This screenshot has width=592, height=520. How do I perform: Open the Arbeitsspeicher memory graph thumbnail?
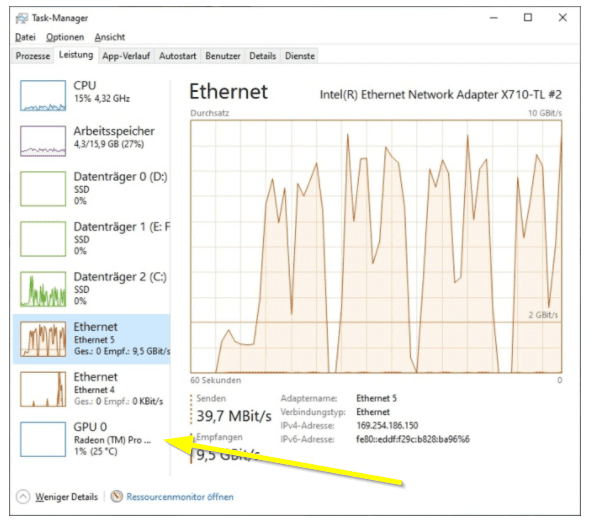tap(43, 141)
